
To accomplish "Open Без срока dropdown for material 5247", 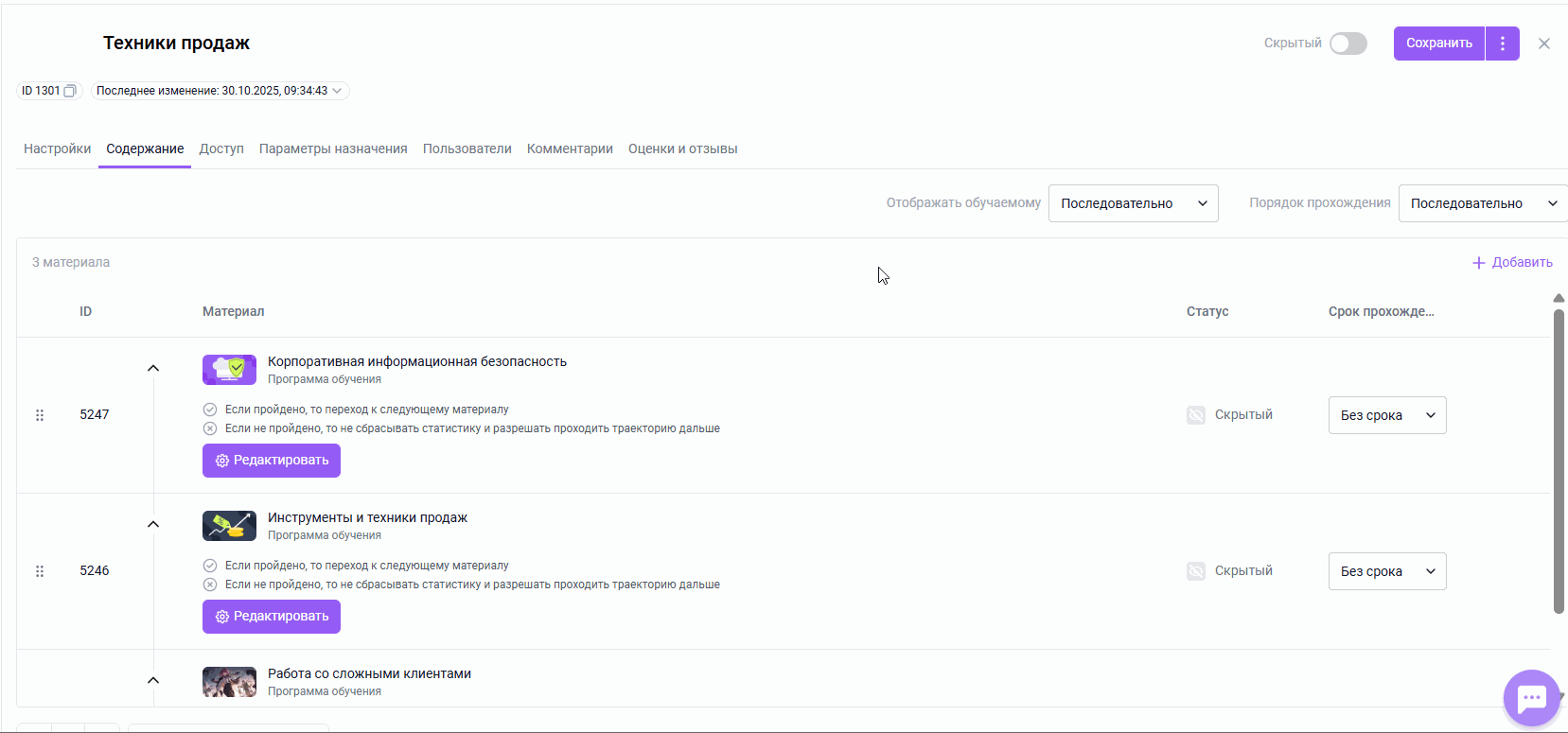I will (1386, 415).
